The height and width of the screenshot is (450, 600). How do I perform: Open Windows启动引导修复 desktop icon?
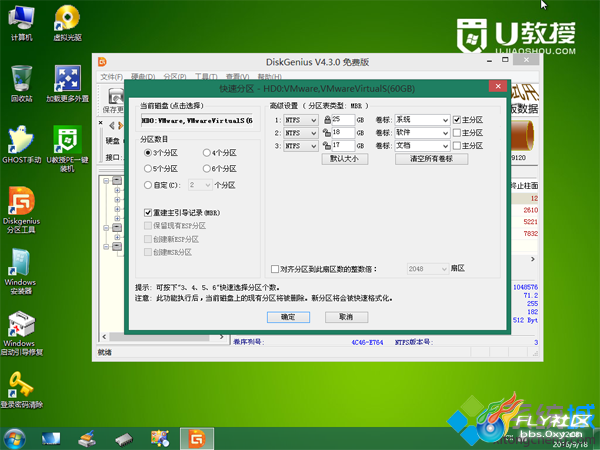coord(21,333)
